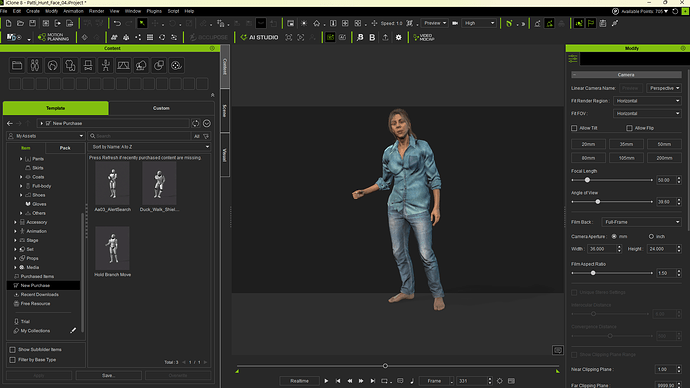Open the MyAssets dropdown
Screen dimensions: 690x388
pos(46,136)
